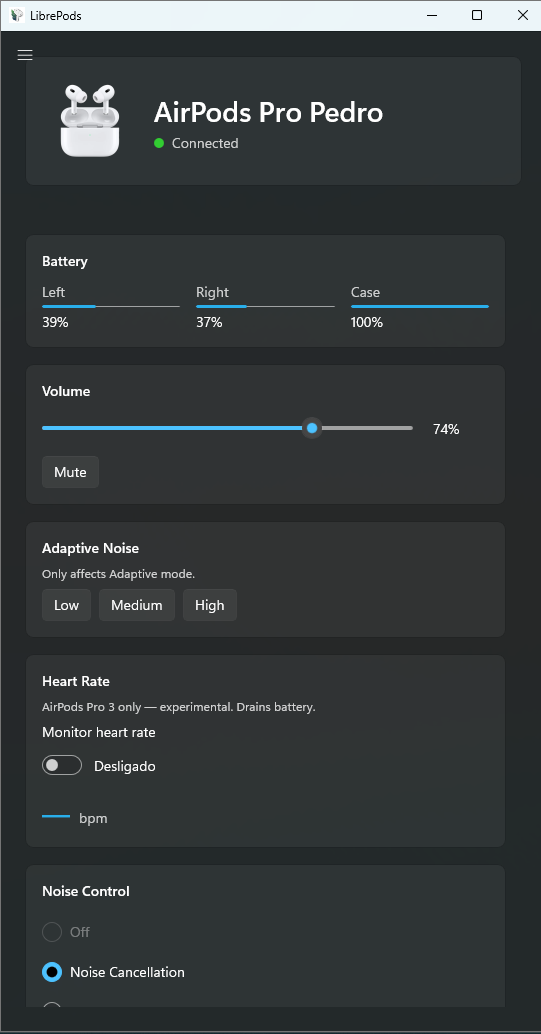The image size is (541, 1034).
Task: Click the Case battery level bar
Action: click(x=420, y=307)
